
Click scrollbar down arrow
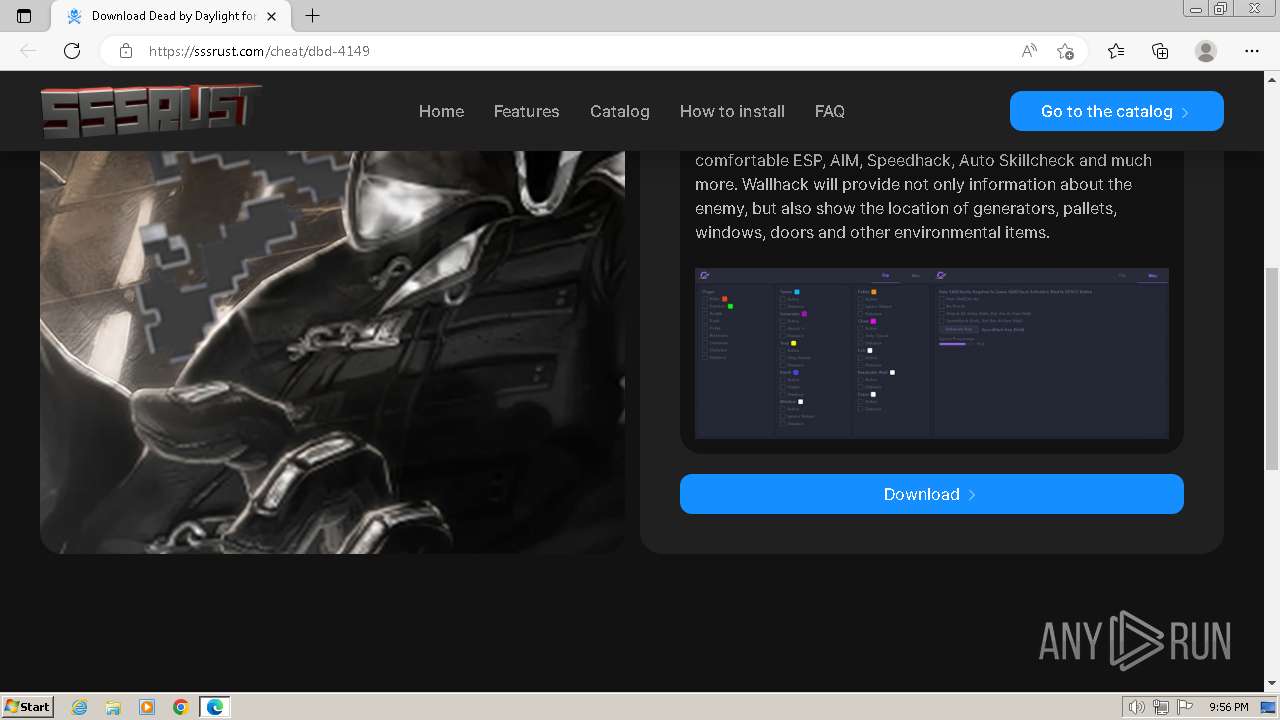coord(1272,683)
